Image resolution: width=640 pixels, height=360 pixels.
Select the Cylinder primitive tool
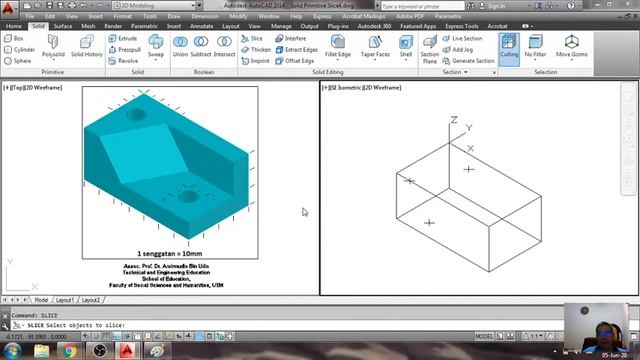click(x=19, y=50)
